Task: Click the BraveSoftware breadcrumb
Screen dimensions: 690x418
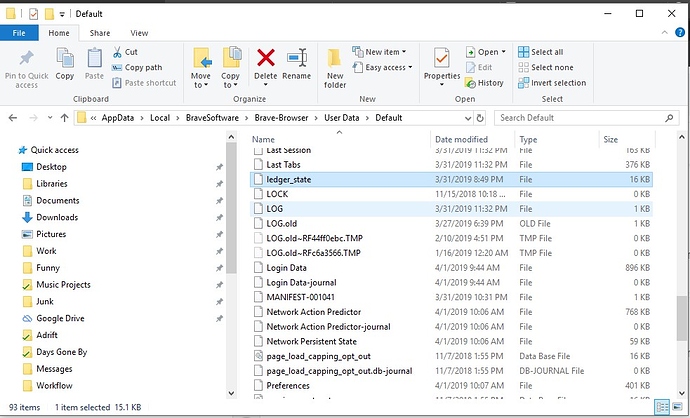Action: (x=212, y=118)
